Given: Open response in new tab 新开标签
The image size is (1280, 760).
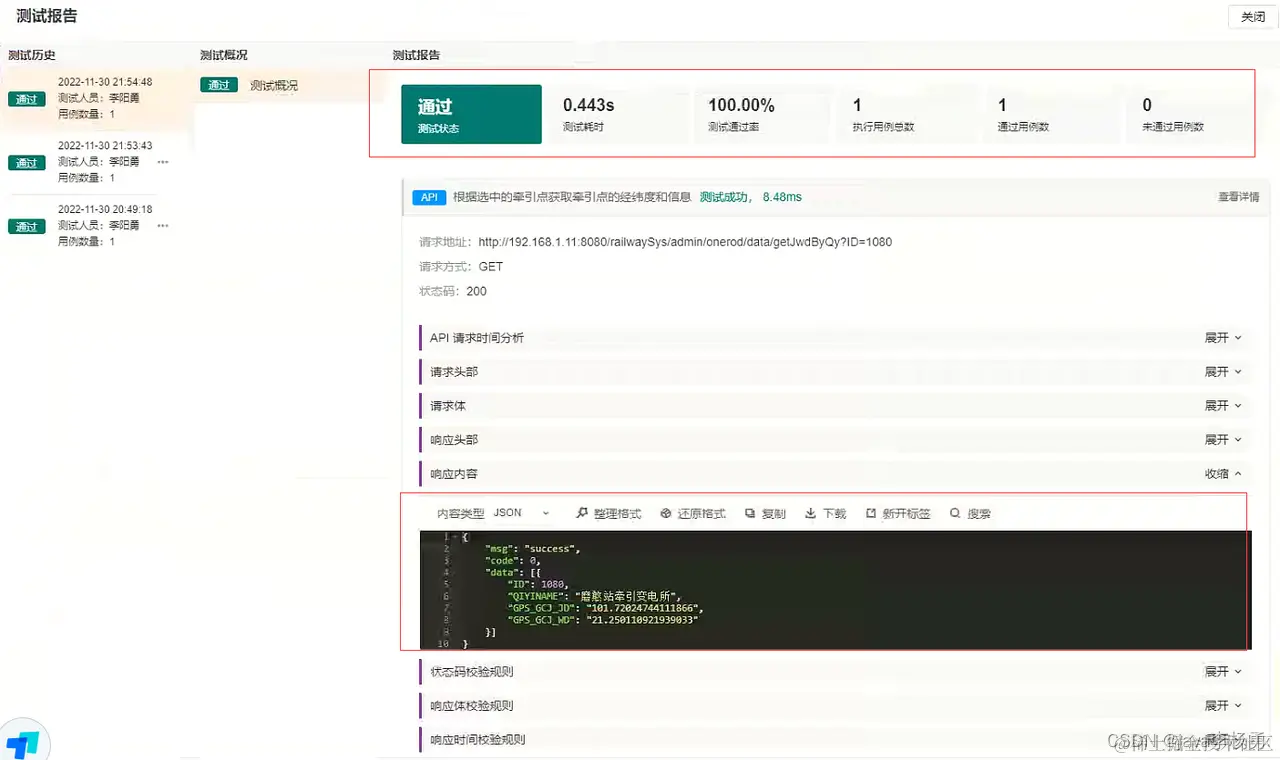Looking at the screenshot, I should pos(871,514).
